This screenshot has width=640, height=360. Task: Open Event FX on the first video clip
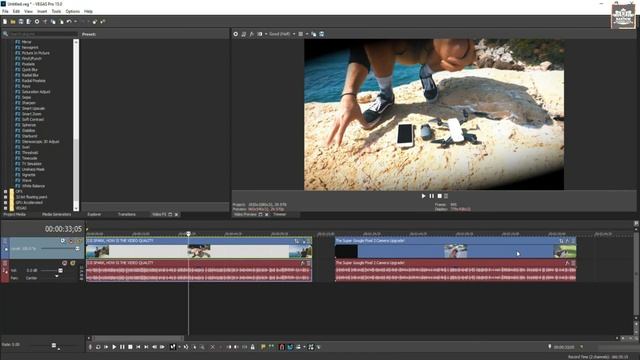[x=304, y=241]
